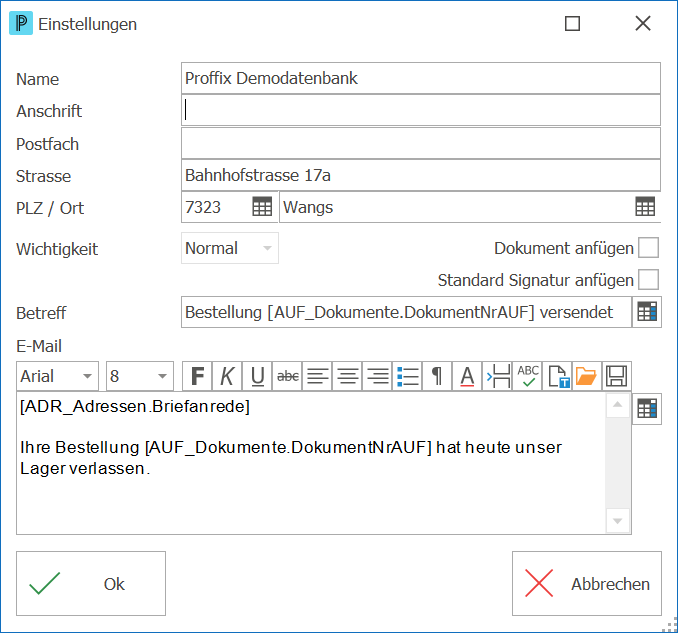Click into the Anschrift field

point(421,110)
